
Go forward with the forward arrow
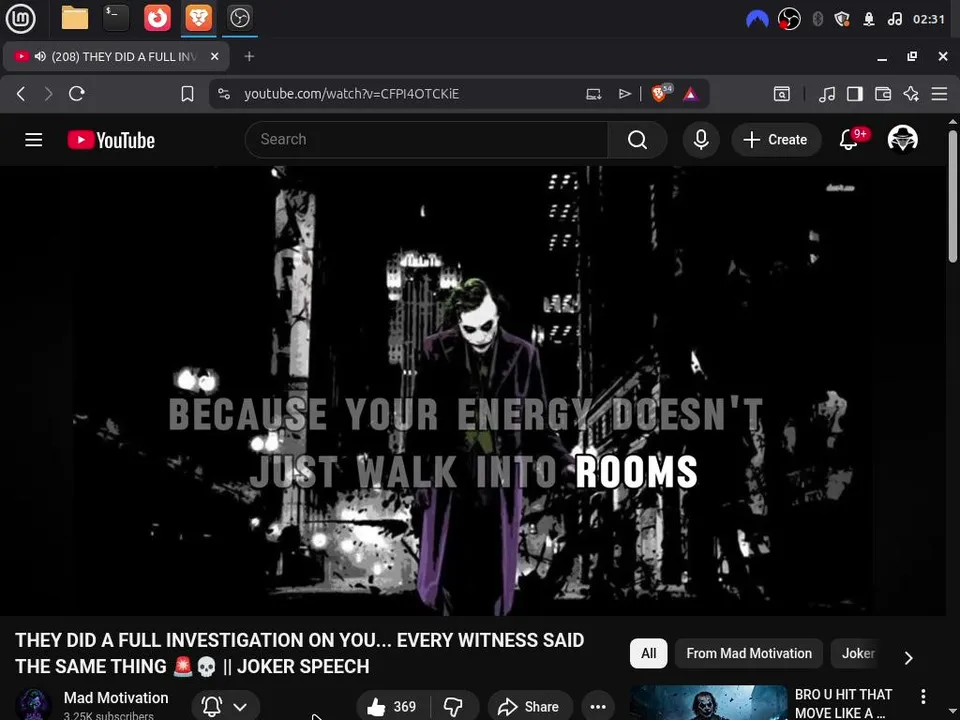point(48,94)
